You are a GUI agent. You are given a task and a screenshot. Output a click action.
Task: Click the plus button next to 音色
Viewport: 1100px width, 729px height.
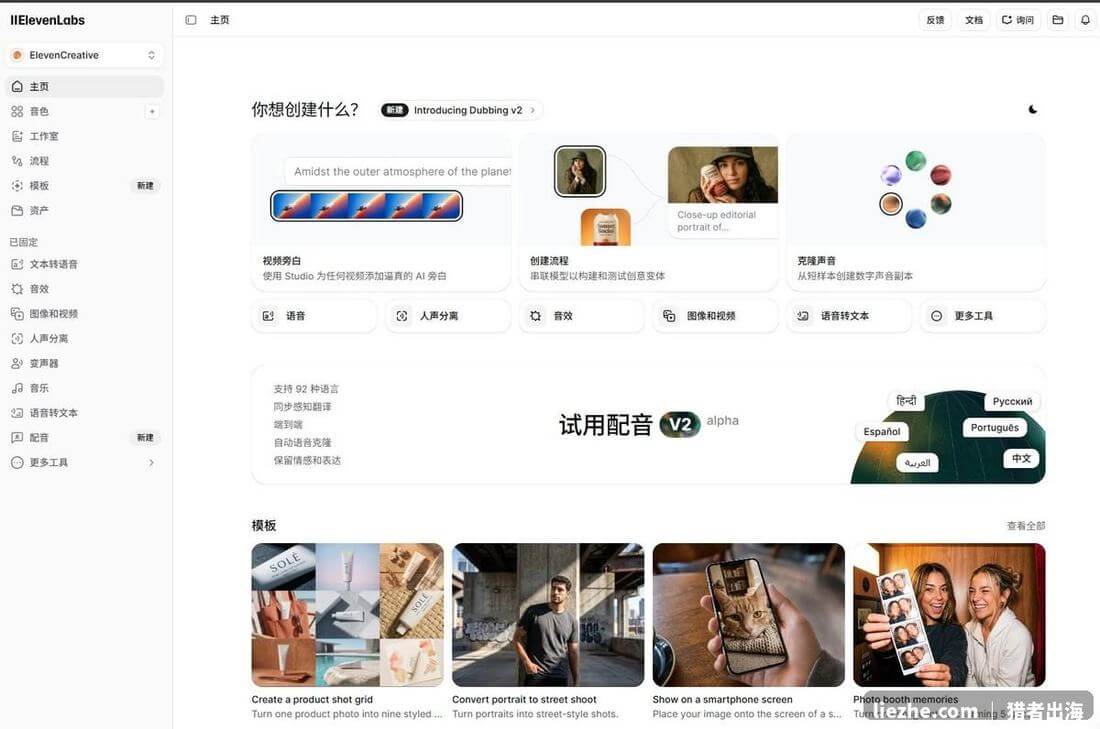tap(152, 112)
